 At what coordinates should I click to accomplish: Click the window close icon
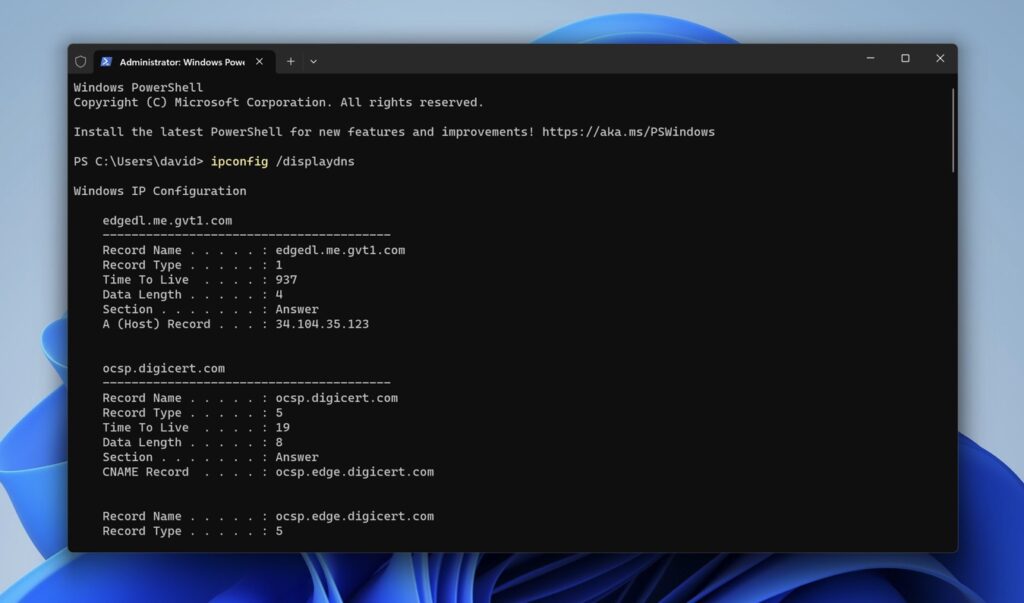(x=940, y=58)
